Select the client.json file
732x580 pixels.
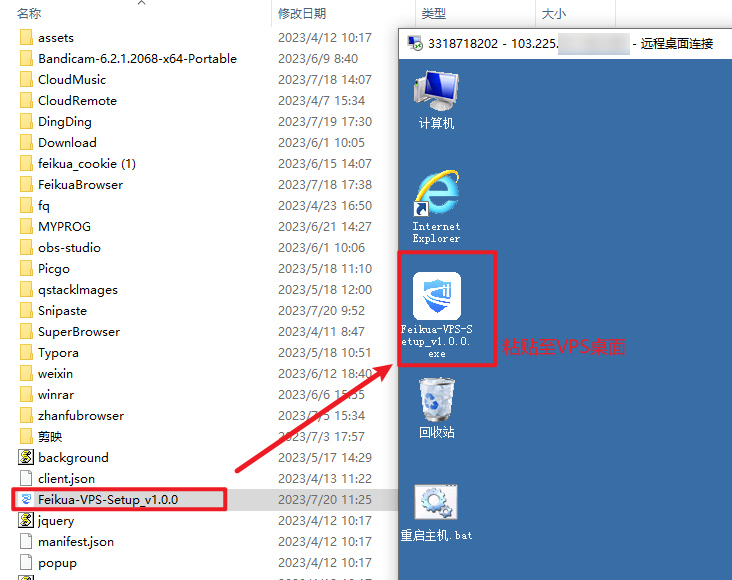point(67,478)
